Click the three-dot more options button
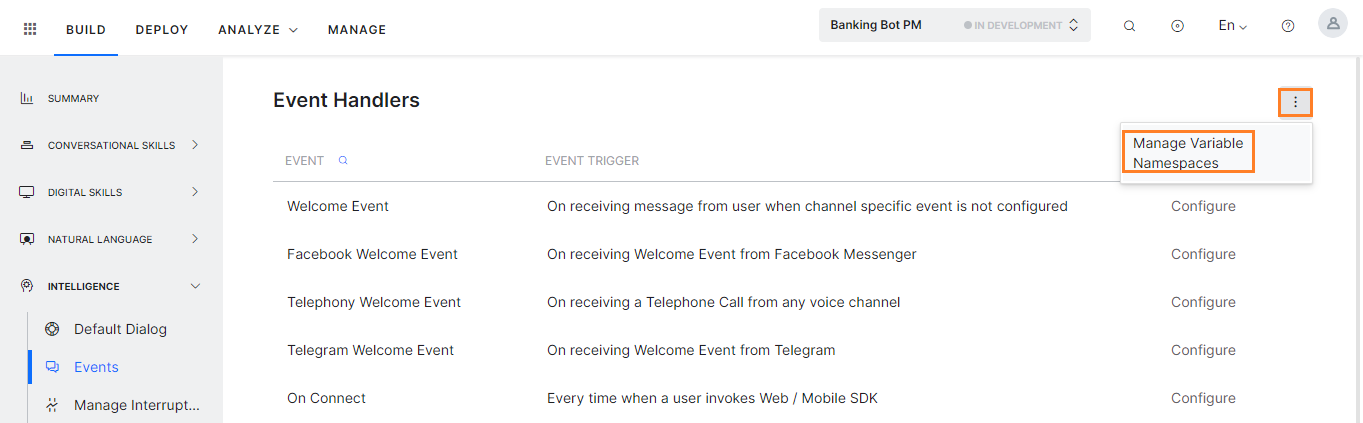This screenshot has width=1363, height=423. tap(1295, 102)
